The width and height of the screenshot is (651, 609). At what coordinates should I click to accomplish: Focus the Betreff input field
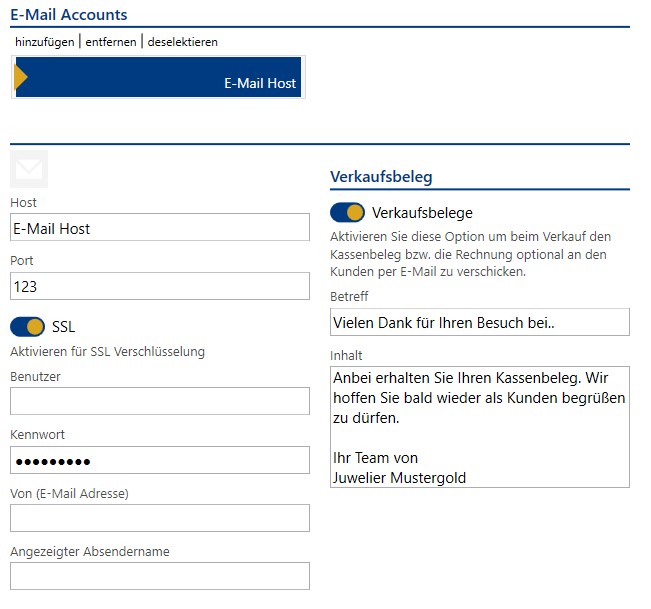[x=480, y=322]
